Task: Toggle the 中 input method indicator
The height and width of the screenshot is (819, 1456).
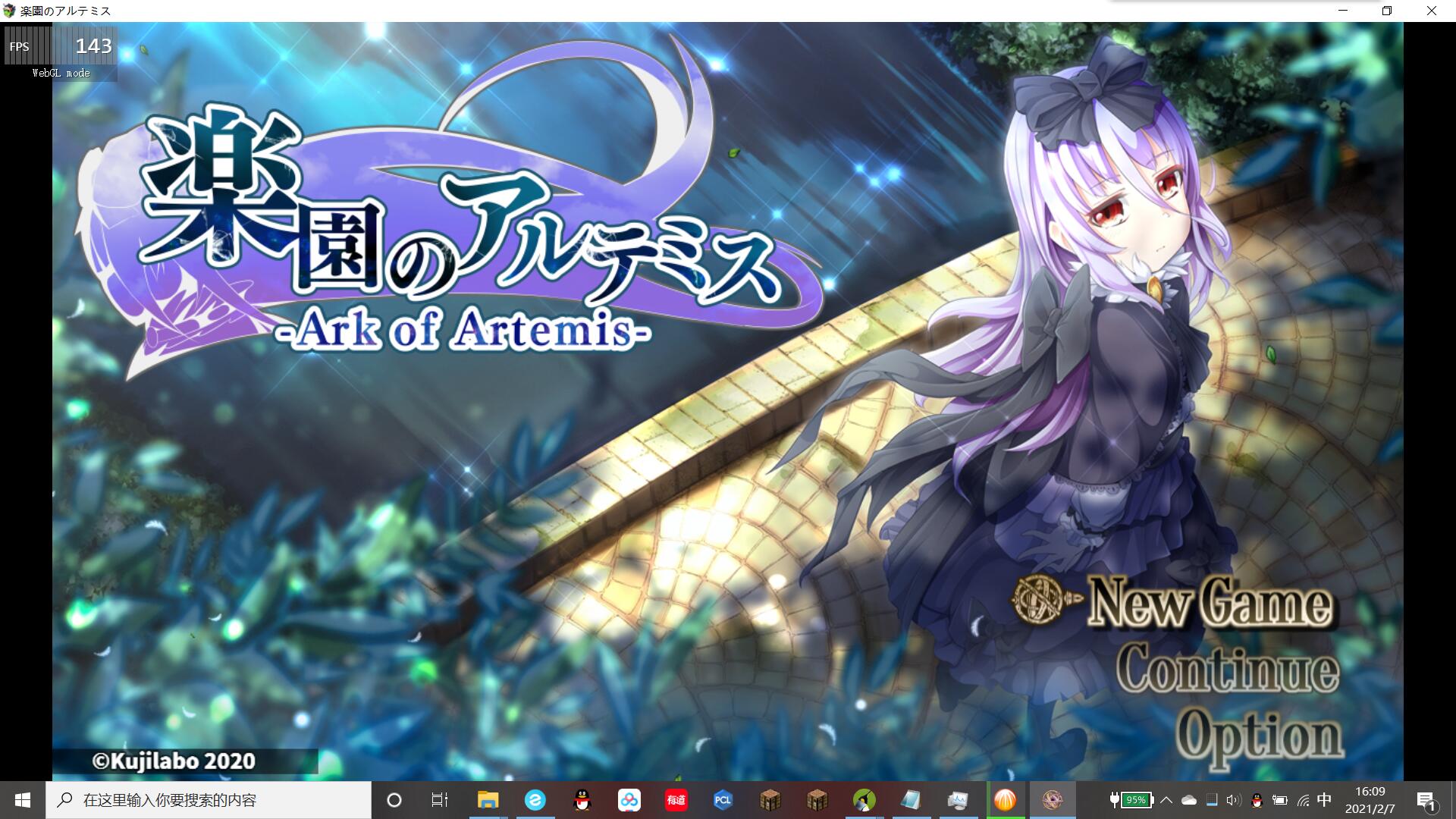Action: tap(1324, 800)
